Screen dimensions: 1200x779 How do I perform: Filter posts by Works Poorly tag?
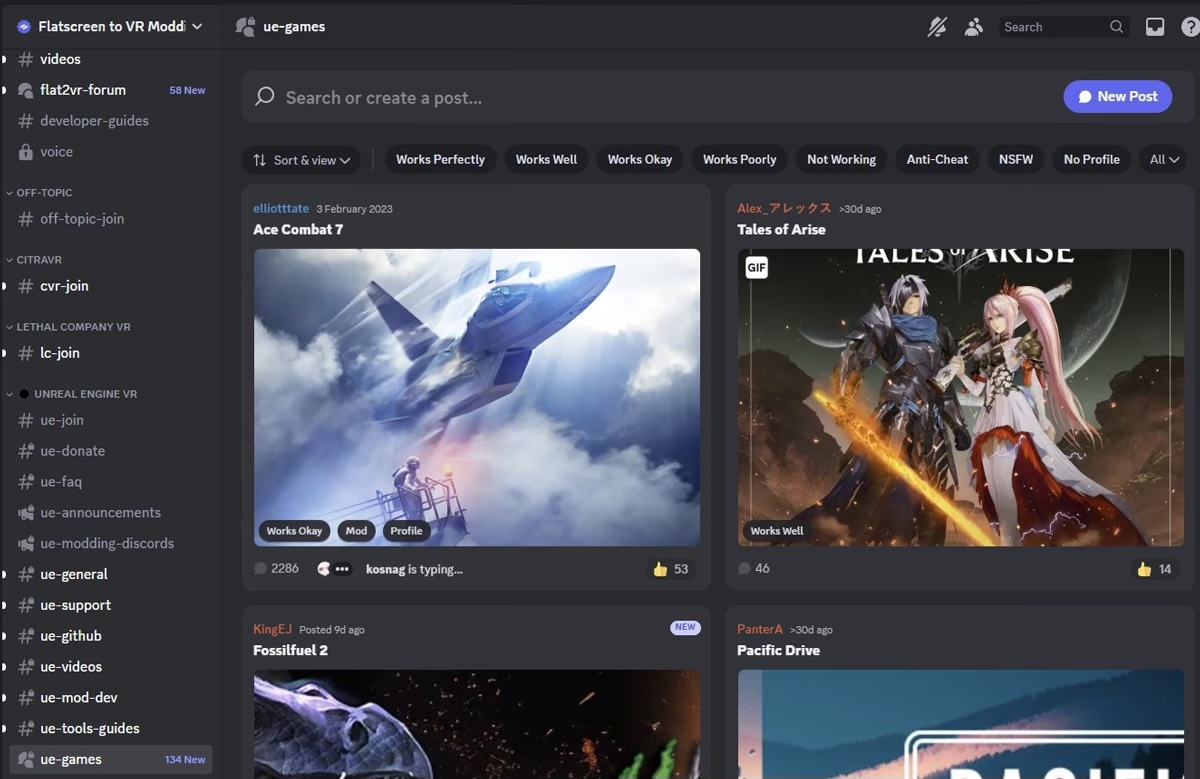coord(739,160)
